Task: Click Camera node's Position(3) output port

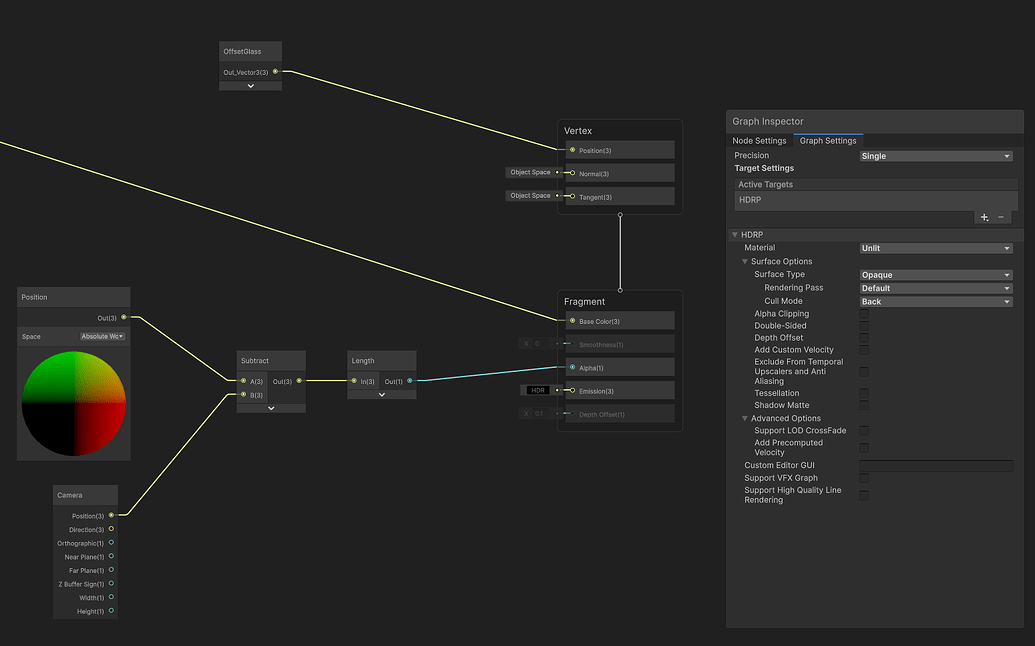Action: click(111, 516)
